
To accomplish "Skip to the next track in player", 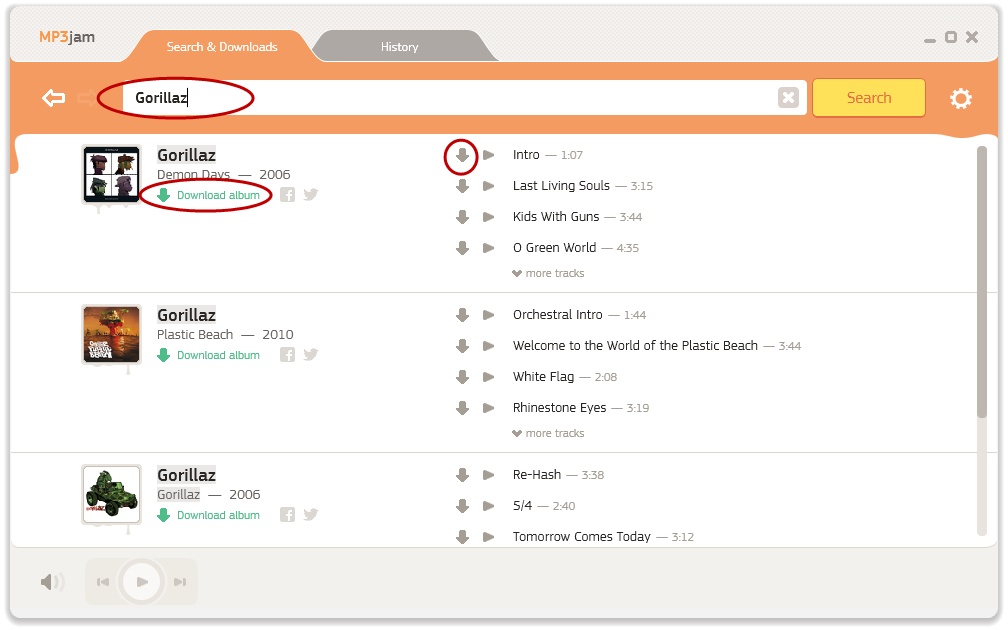I will [x=180, y=582].
